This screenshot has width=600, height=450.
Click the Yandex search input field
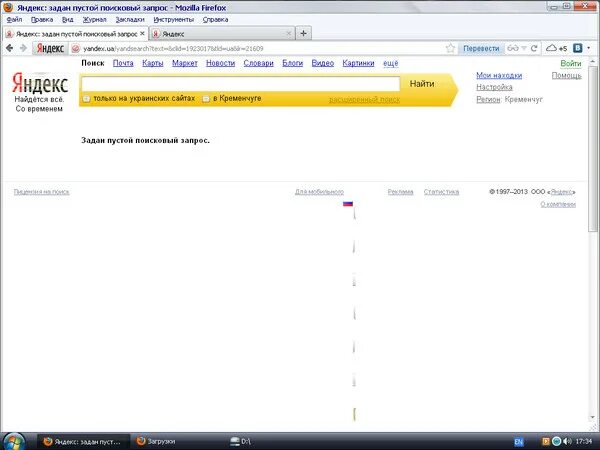click(x=241, y=84)
